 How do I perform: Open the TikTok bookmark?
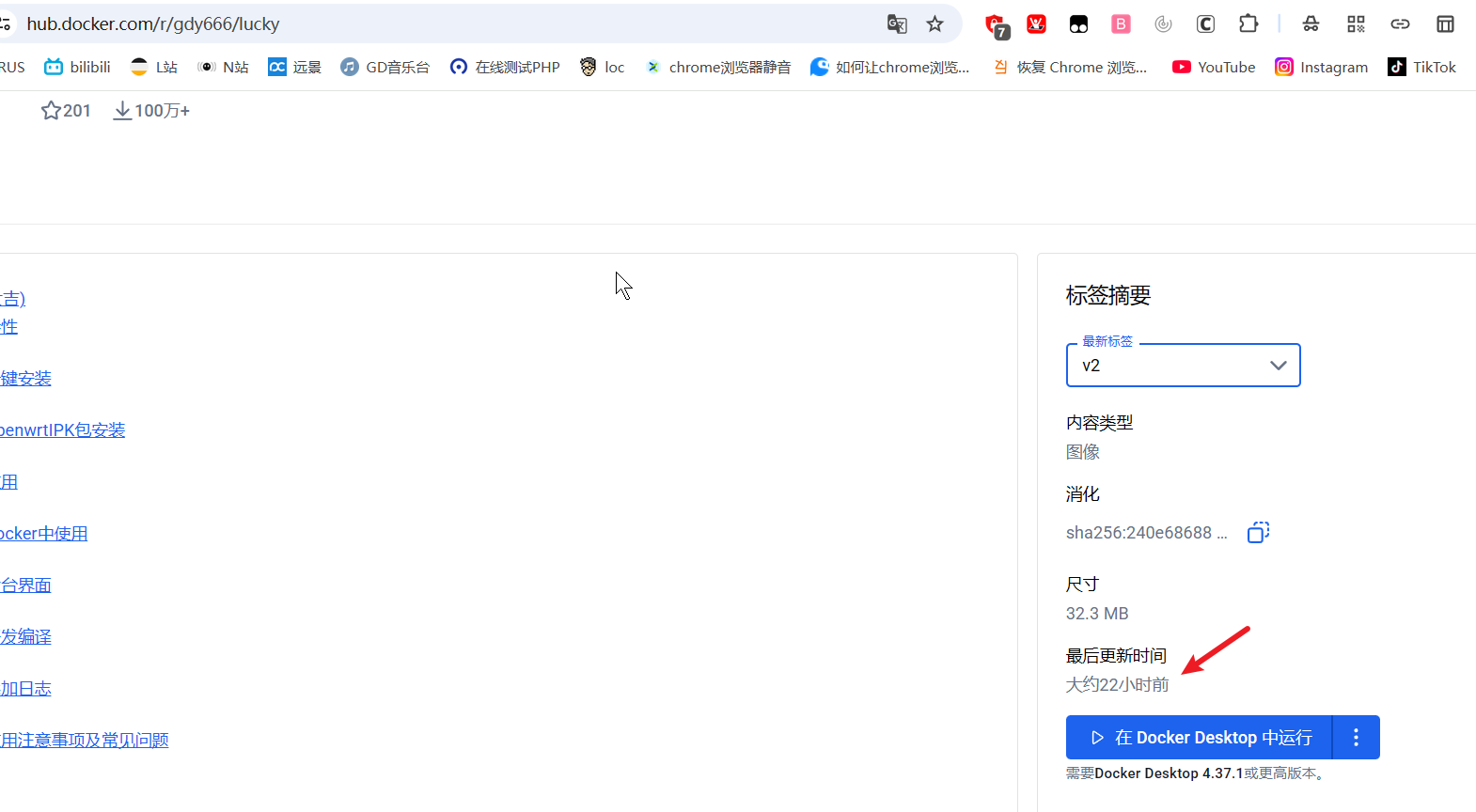[1421, 67]
